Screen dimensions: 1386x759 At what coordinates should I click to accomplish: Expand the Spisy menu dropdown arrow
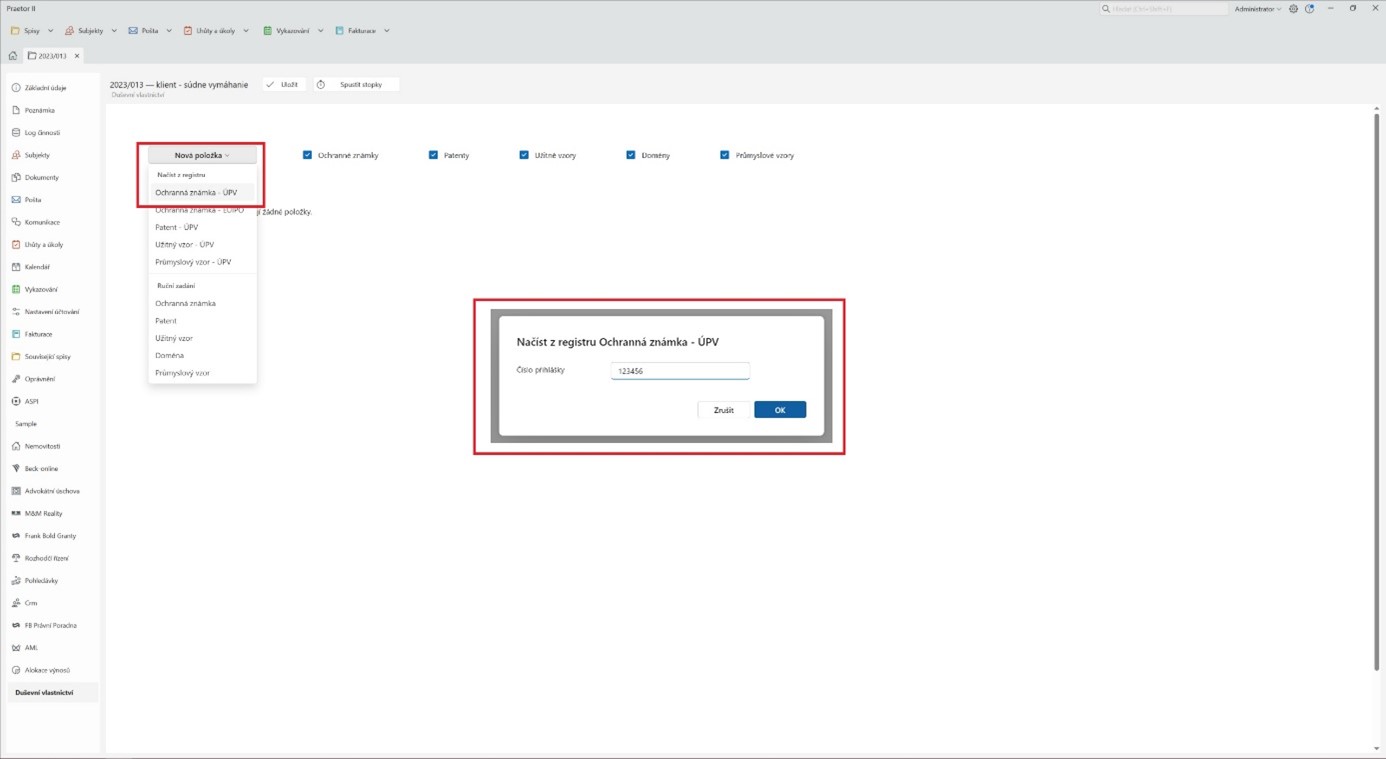click(51, 31)
